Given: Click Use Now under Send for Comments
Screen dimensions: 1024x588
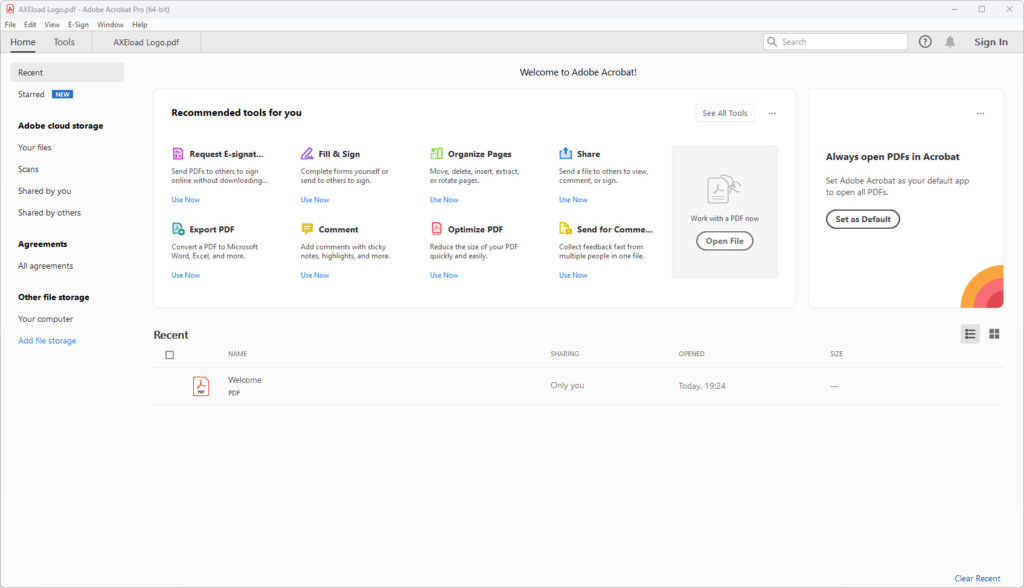Looking at the screenshot, I should tap(573, 275).
